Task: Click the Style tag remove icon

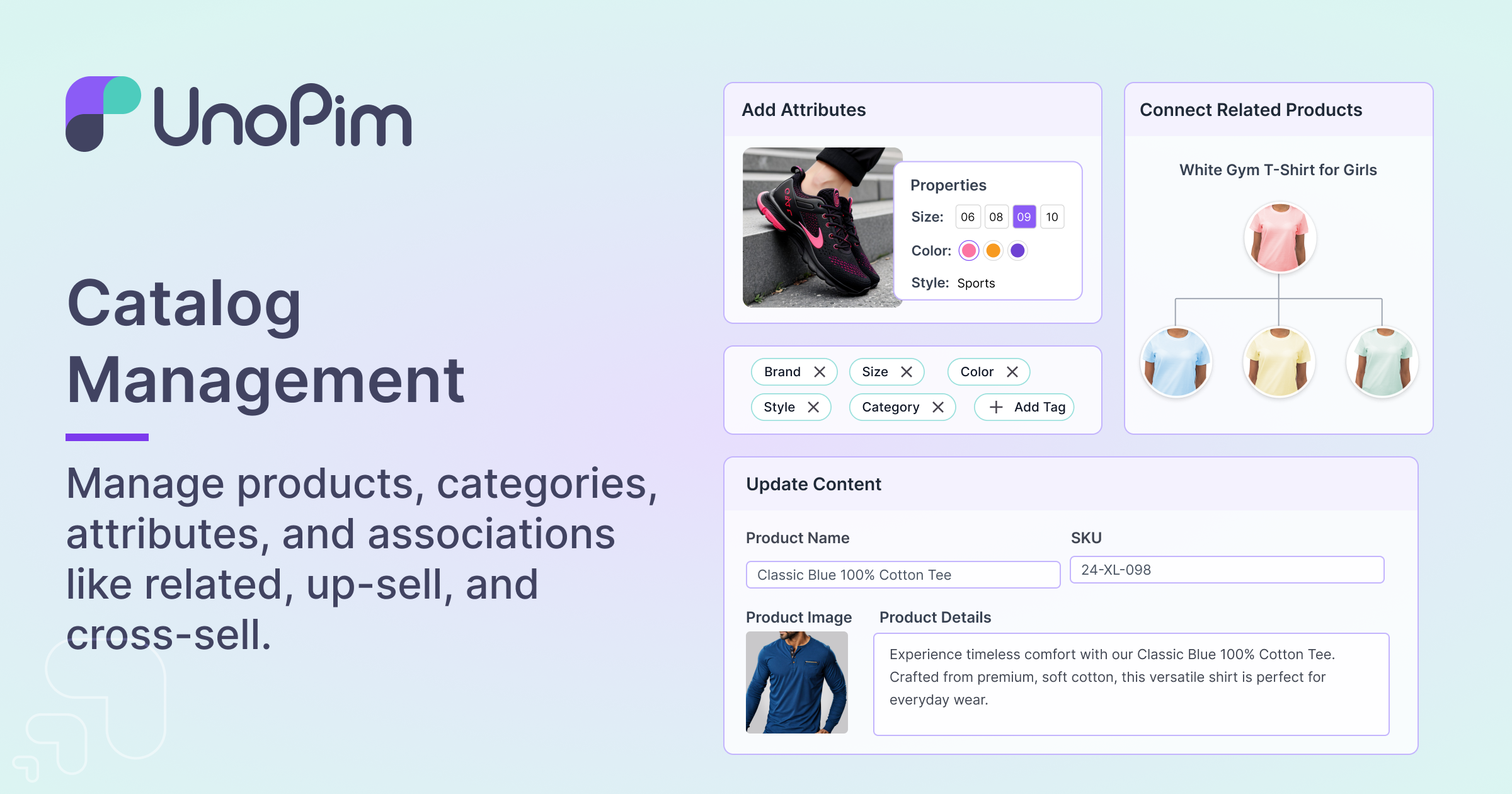Action: point(813,407)
